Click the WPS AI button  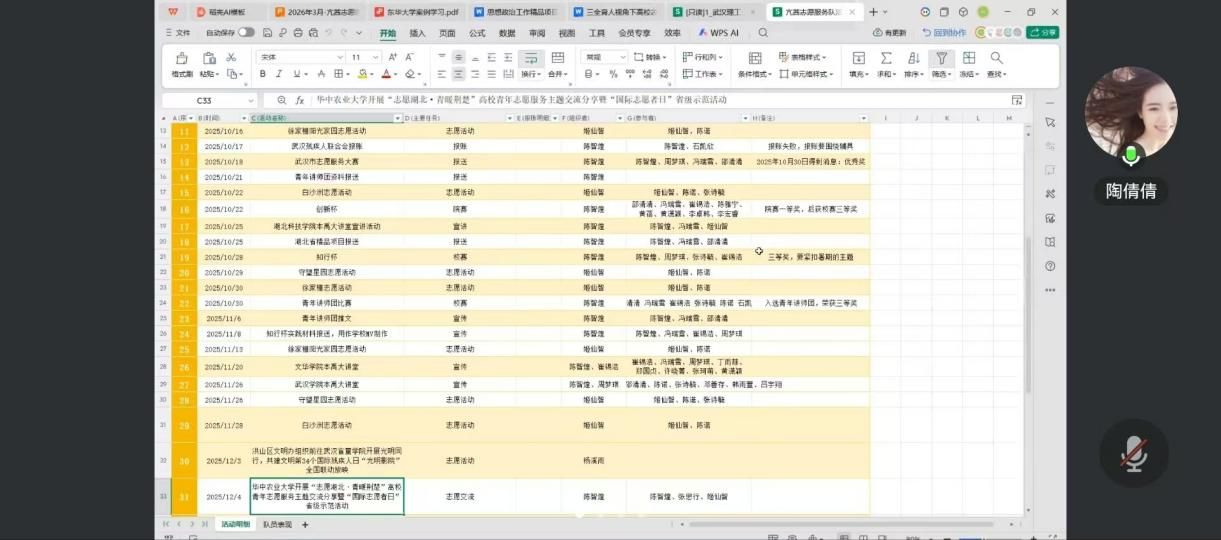[x=717, y=33]
